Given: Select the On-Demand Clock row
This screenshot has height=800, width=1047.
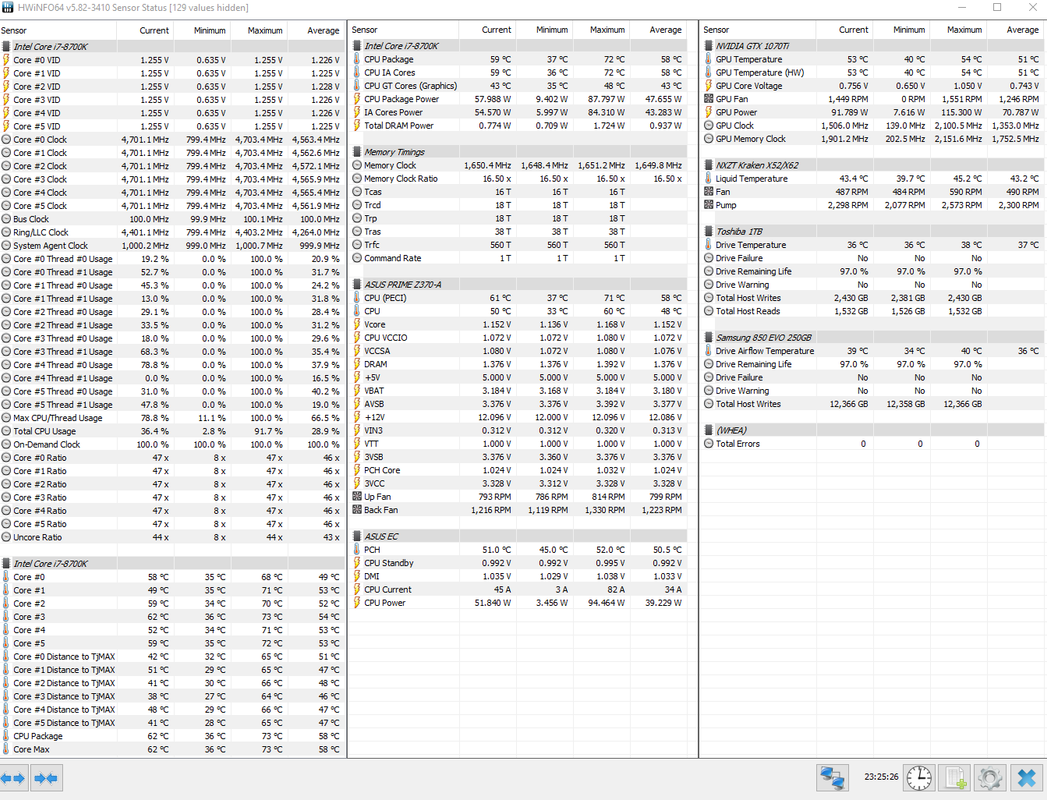Looking at the screenshot, I should (172, 445).
